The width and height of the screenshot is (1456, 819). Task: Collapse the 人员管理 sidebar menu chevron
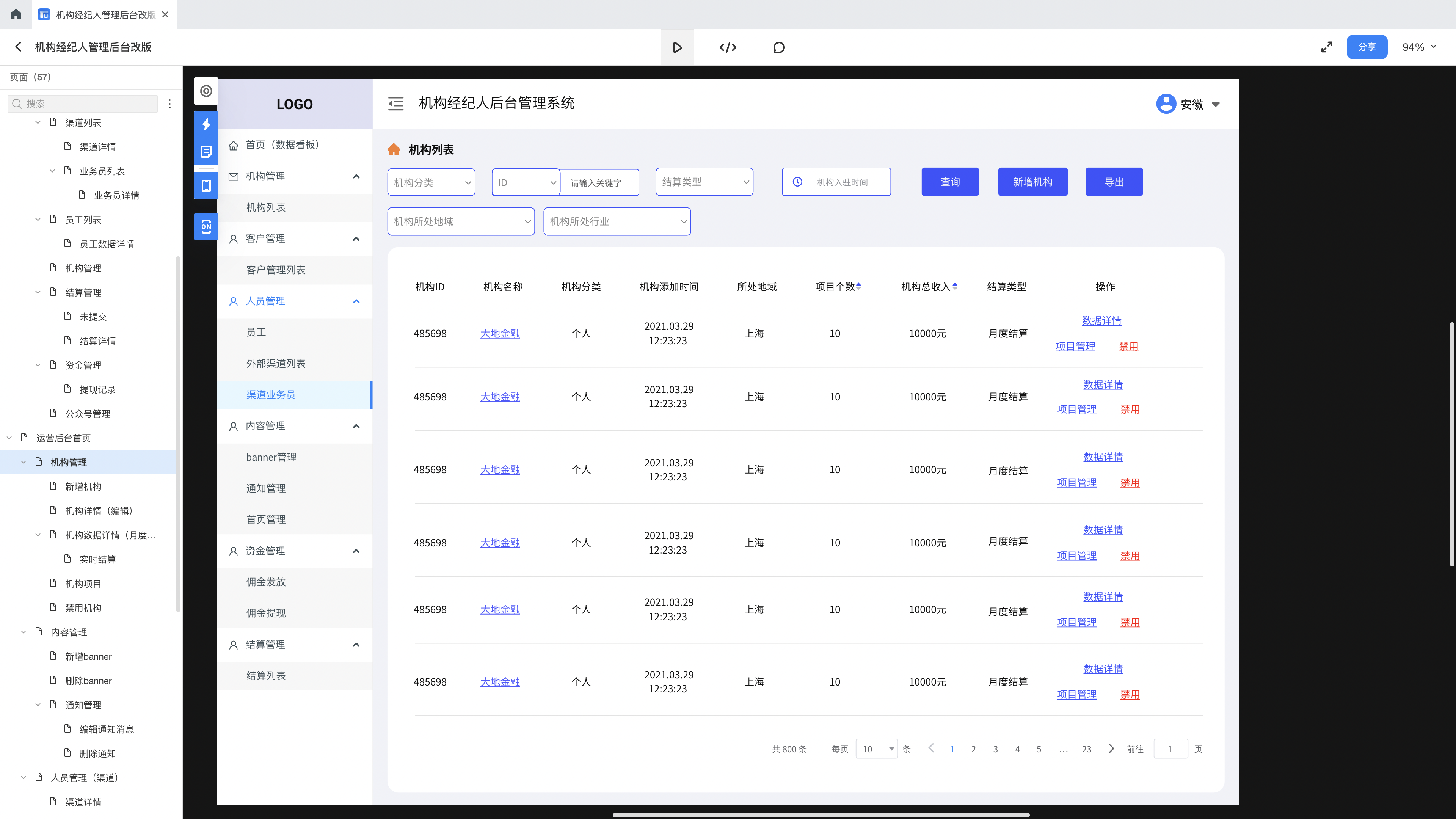(356, 301)
